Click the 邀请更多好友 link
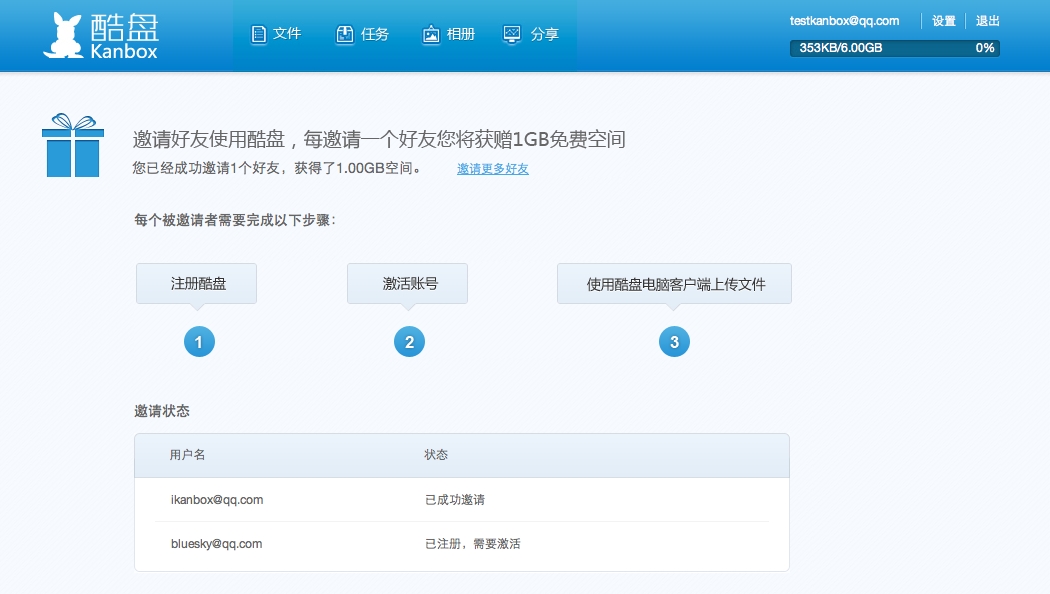Viewport: 1050px width, 594px height. tap(493, 169)
